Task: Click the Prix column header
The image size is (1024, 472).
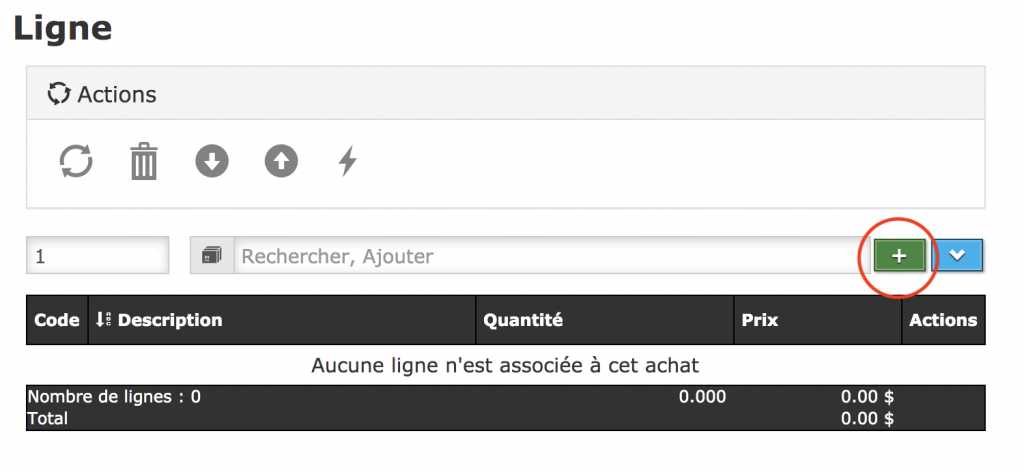Action: pos(760,320)
